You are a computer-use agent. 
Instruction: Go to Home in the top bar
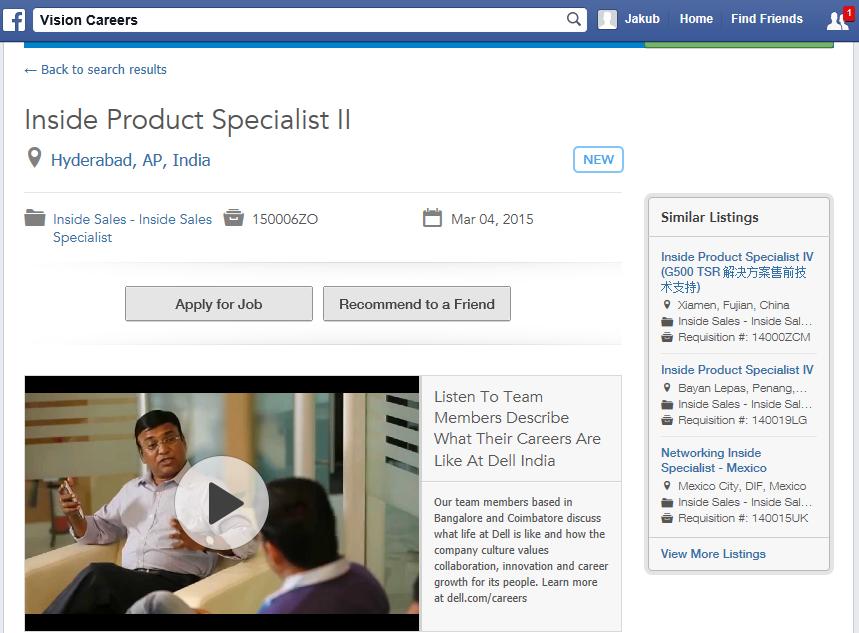696,19
